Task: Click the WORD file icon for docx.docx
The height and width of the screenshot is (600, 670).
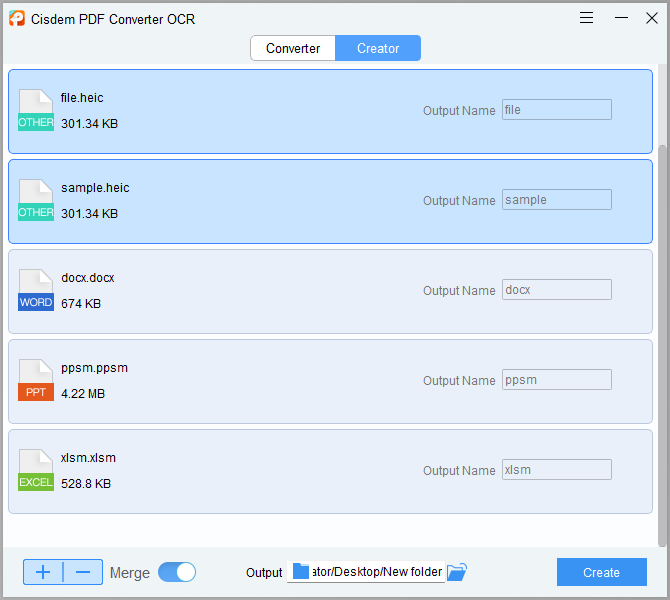Action: pyautogui.click(x=36, y=290)
